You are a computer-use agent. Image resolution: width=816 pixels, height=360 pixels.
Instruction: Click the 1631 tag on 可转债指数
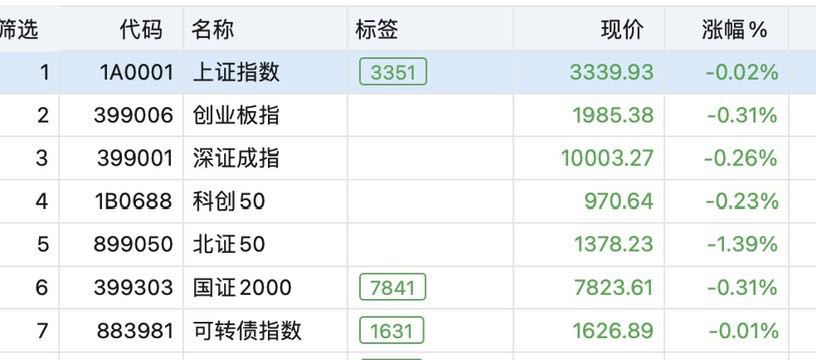pyautogui.click(x=392, y=330)
